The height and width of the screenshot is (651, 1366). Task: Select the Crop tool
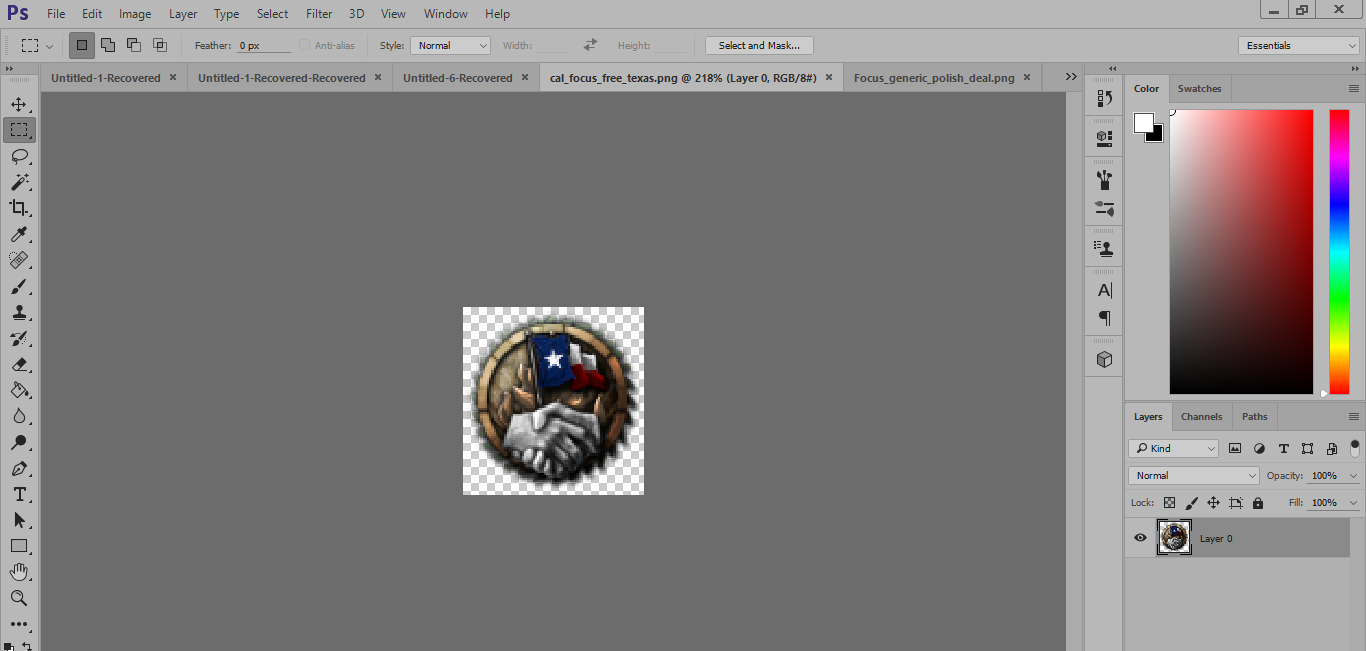(19, 208)
